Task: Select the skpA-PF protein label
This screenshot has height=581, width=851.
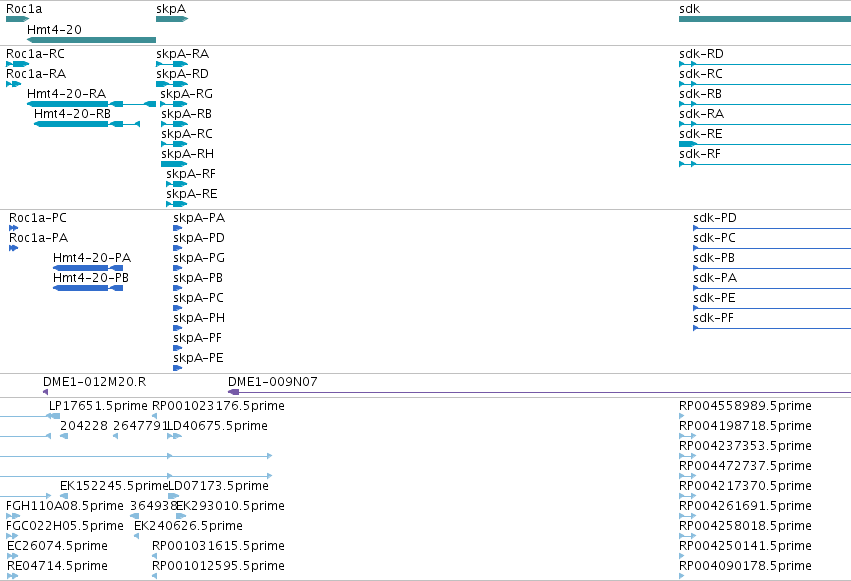Action: coord(198,339)
